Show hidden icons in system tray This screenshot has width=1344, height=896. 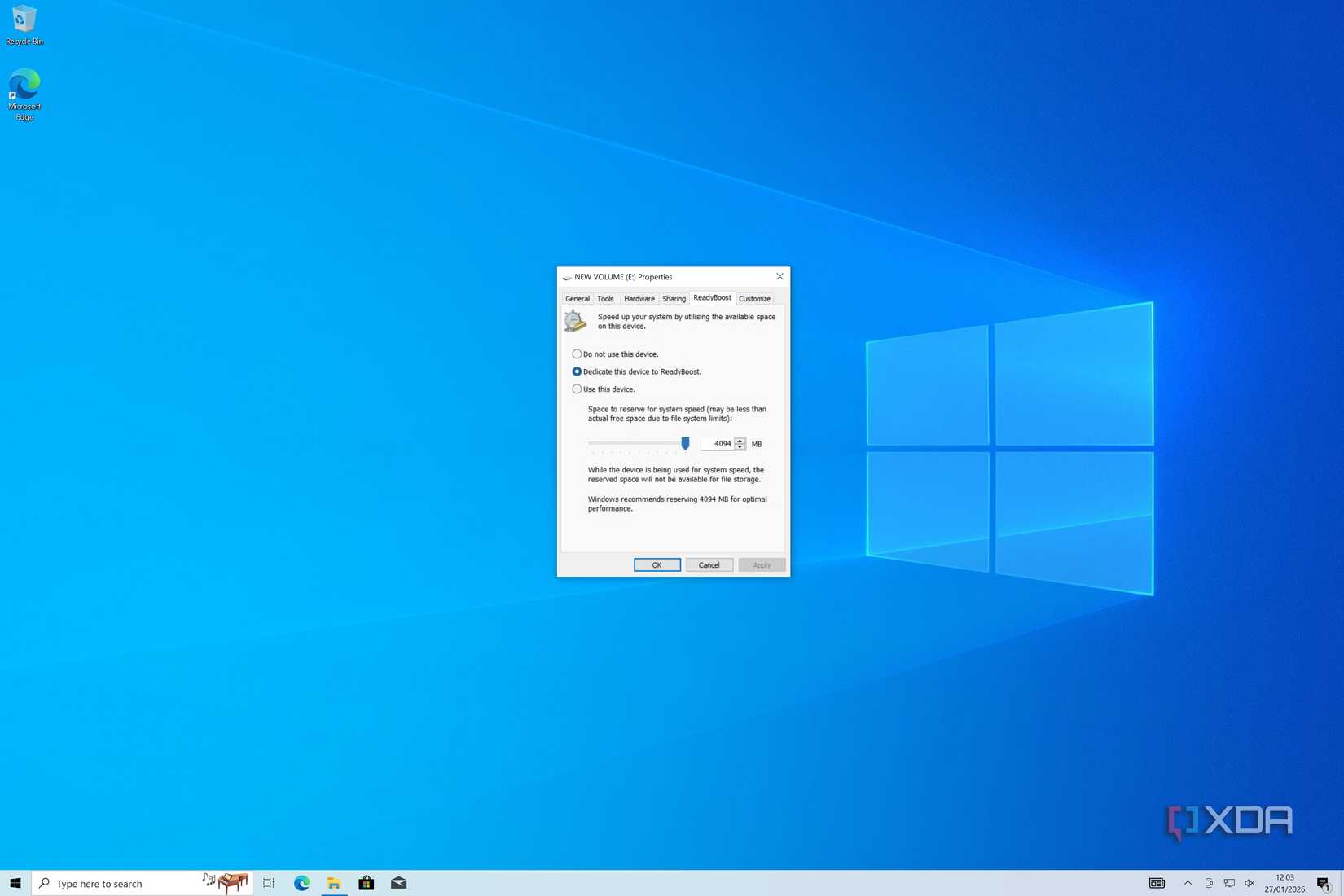(1188, 883)
